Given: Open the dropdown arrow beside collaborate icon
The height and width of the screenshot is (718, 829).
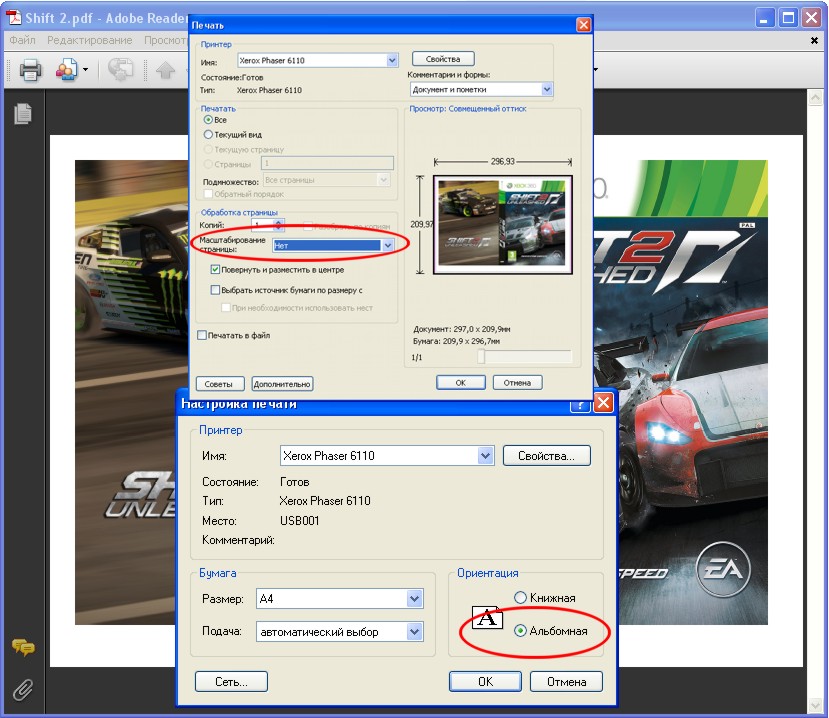Looking at the screenshot, I should coord(86,70).
